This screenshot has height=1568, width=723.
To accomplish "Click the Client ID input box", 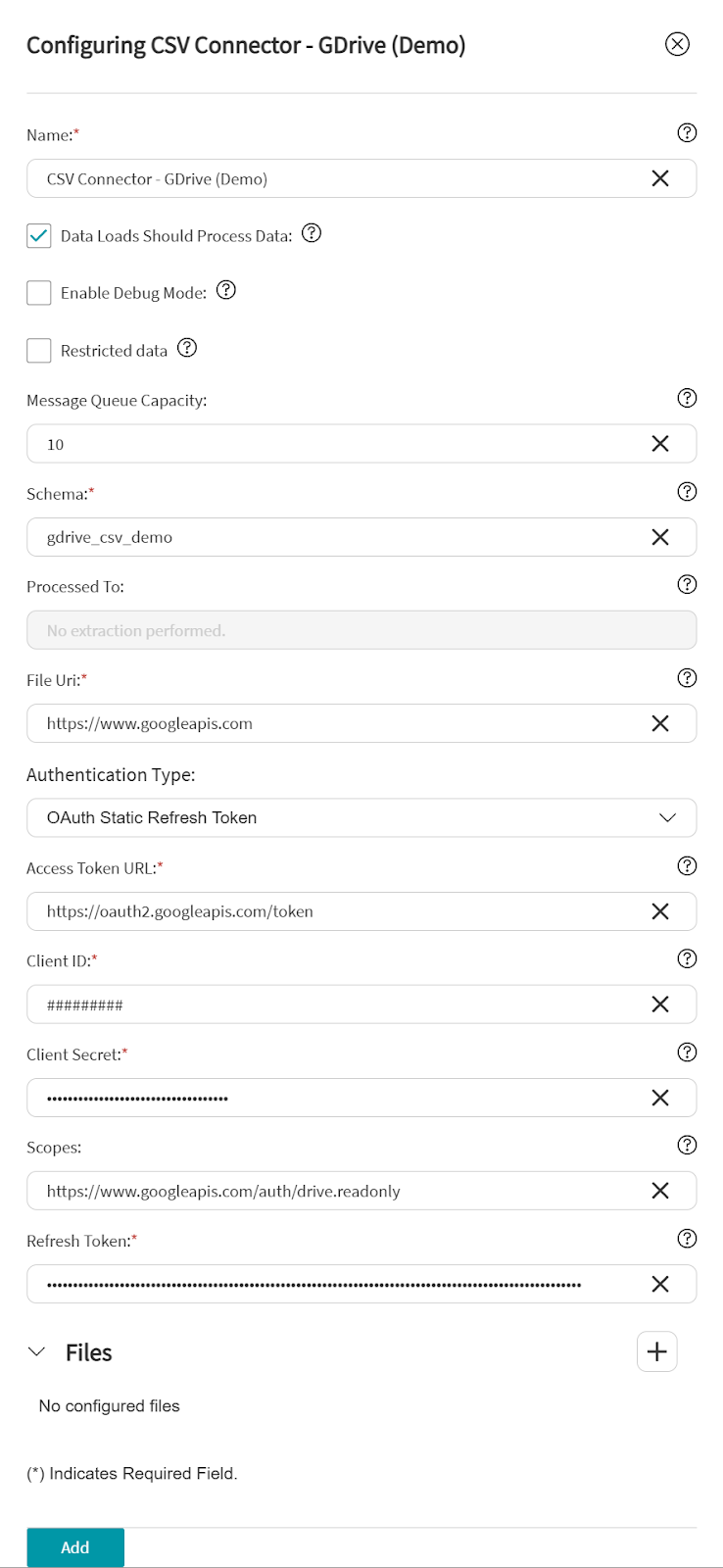I will coord(333,1004).
